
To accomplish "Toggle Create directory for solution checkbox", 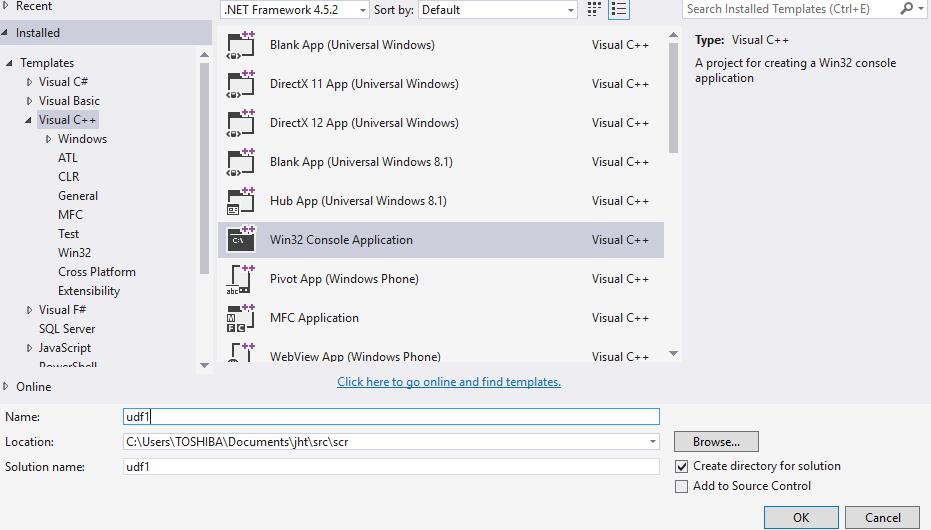I will coord(682,466).
